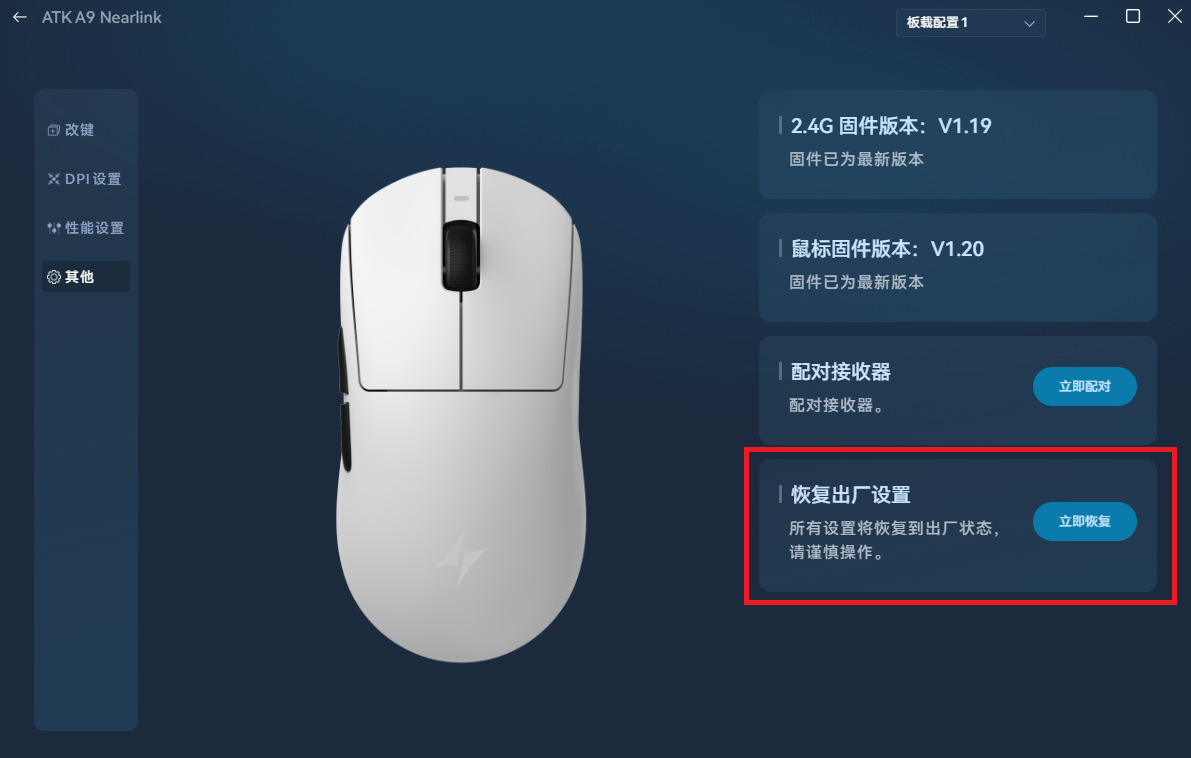Go back with the arrow icon
The image size is (1191, 758).
coord(20,17)
